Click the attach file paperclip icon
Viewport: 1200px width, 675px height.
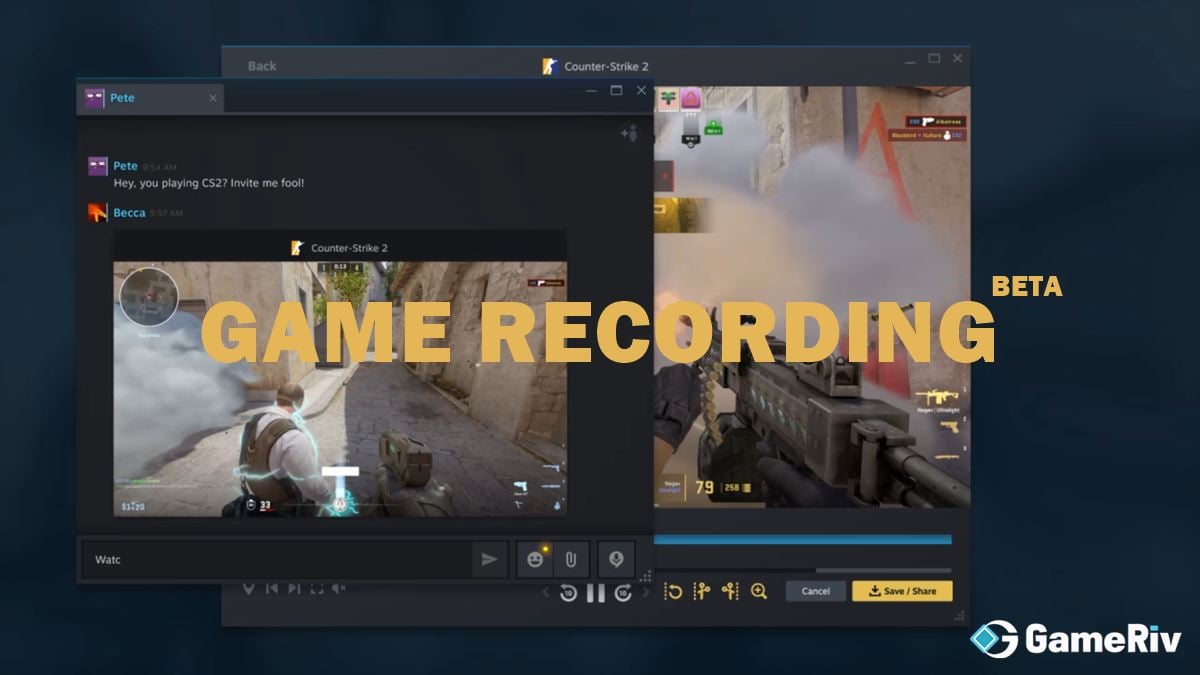coord(571,560)
